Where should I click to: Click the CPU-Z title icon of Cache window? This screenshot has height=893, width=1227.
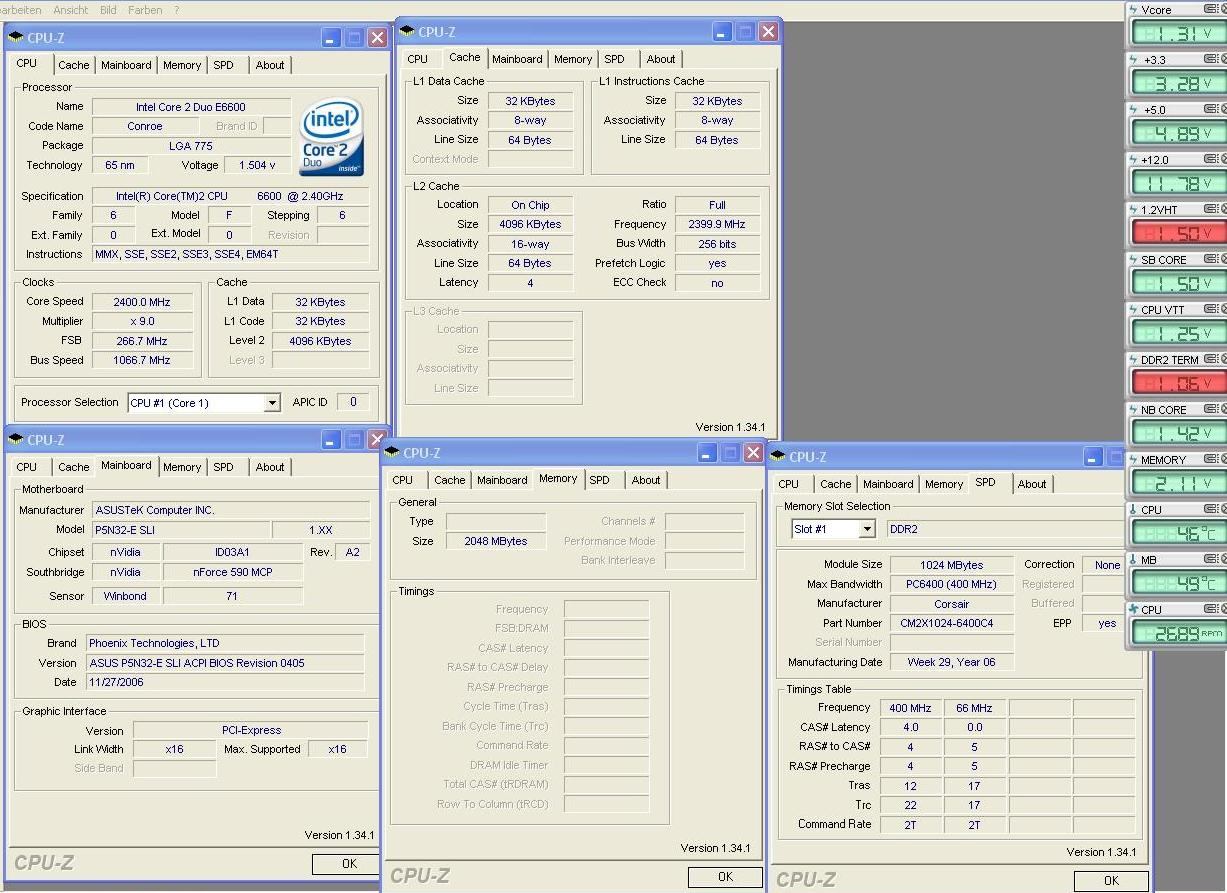pyautogui.click(x=408, y=32)
